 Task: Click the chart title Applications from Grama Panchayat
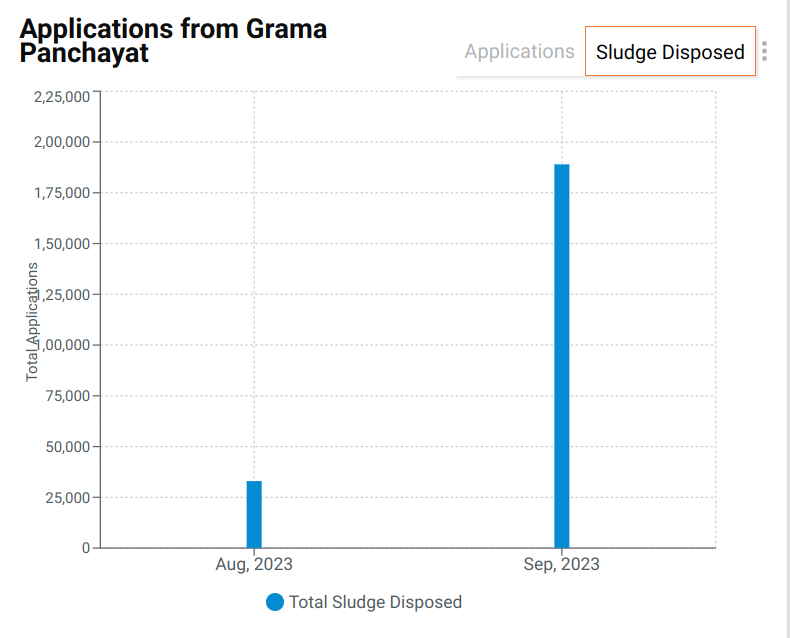pos(173,41)
